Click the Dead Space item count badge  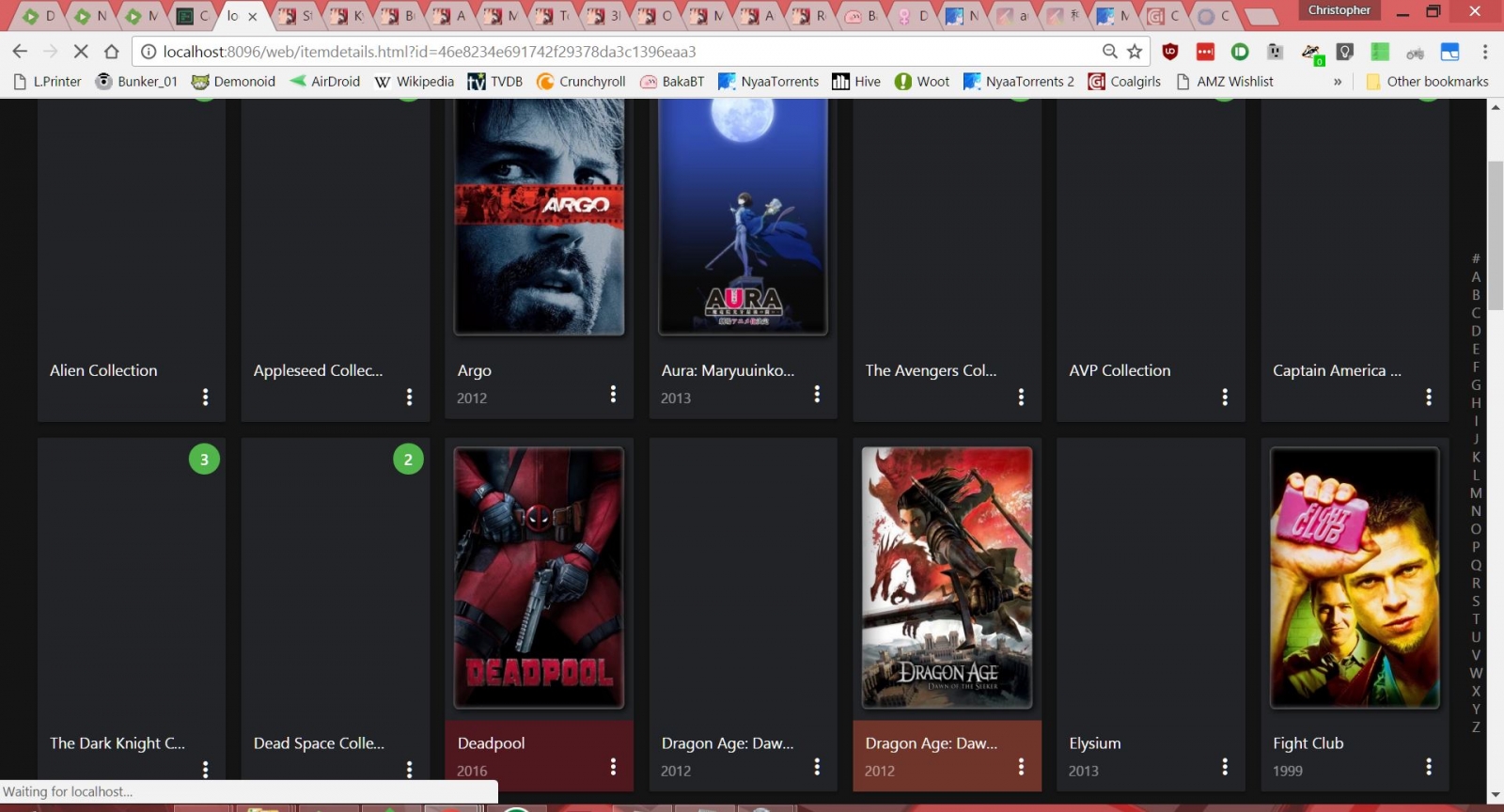click(x=408, y=460)
